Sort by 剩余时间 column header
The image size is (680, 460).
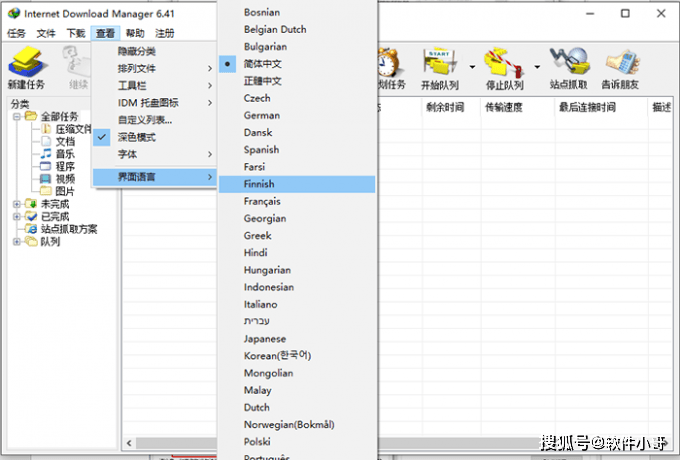coord(451,107)
